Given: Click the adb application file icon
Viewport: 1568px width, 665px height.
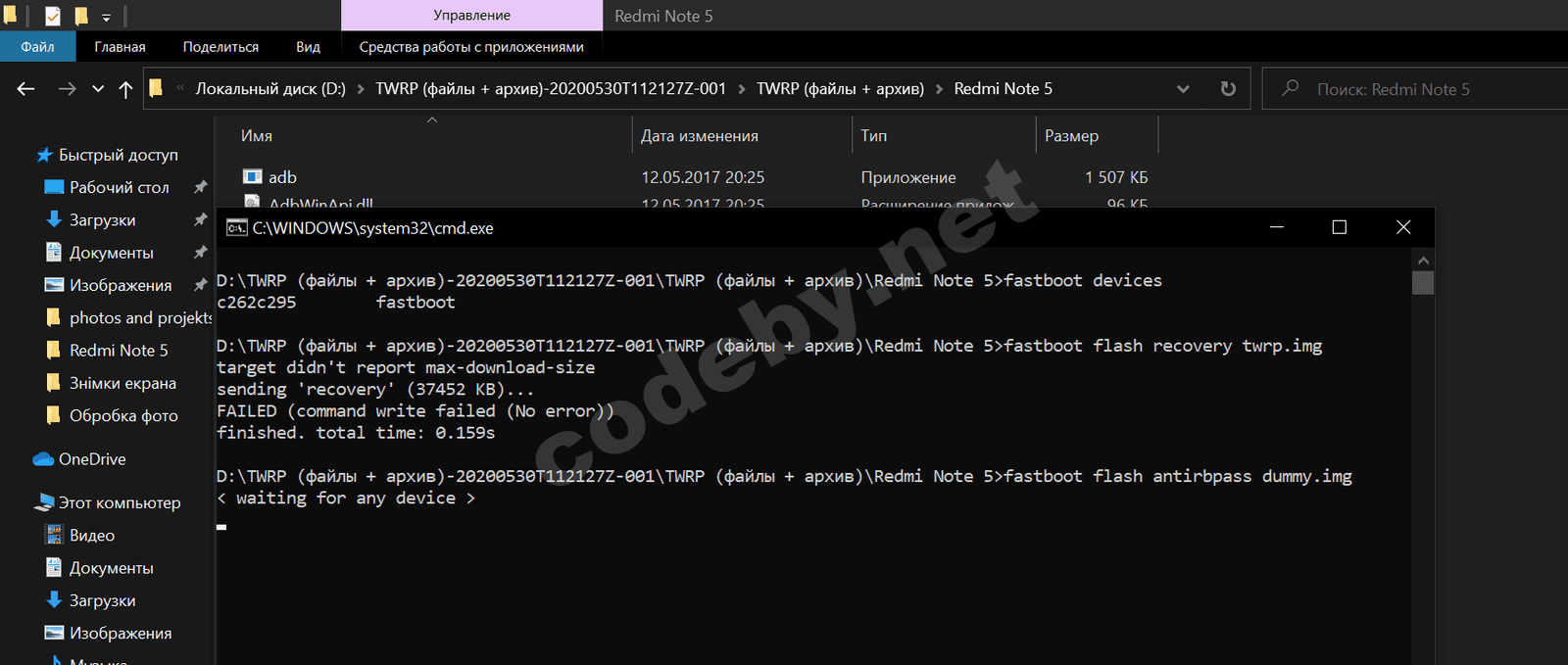Looking at the screenshot, I should (x=253, y=176).
